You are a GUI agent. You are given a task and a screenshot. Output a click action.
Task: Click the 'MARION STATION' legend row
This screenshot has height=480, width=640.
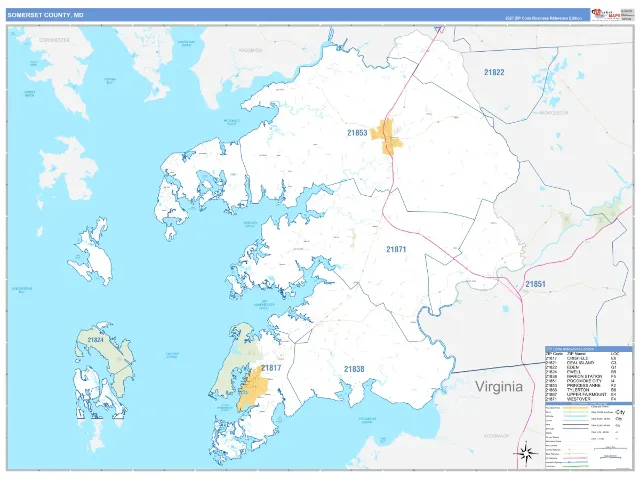tap(582, 376)
